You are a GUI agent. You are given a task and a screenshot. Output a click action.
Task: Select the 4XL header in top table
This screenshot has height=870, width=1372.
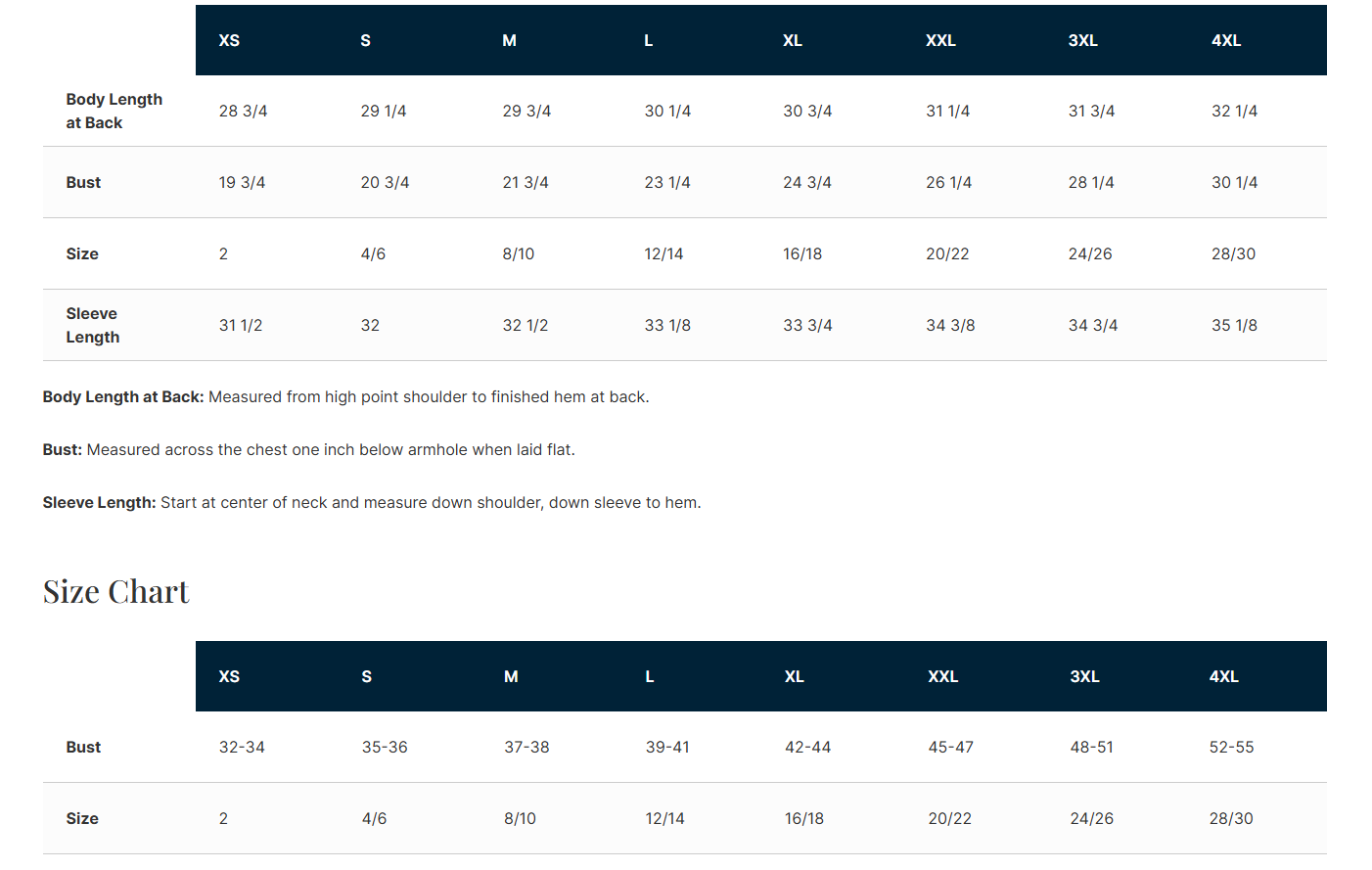(x=1226, y=40)
